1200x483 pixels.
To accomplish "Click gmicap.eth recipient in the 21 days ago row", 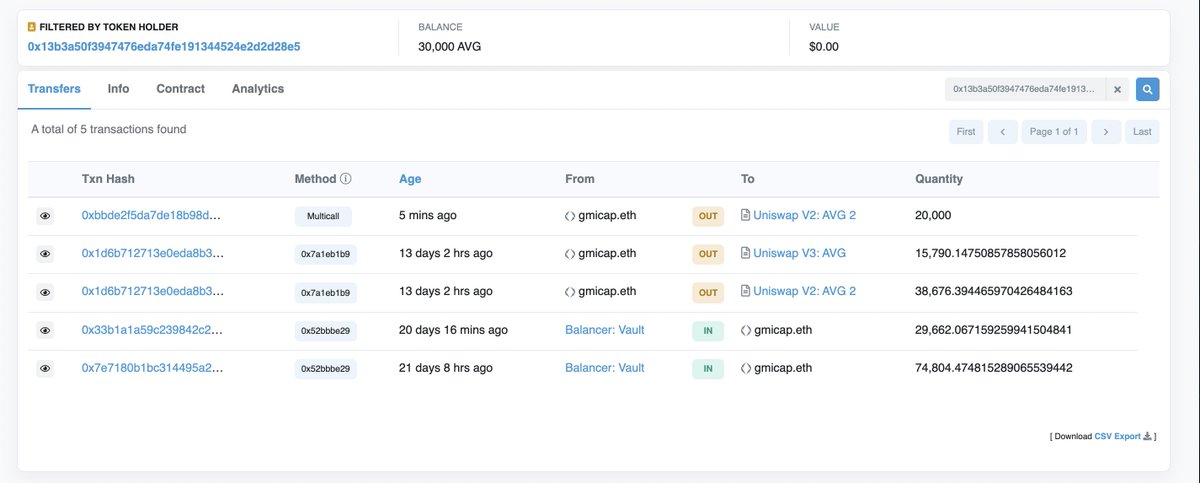I will [782, 368].
